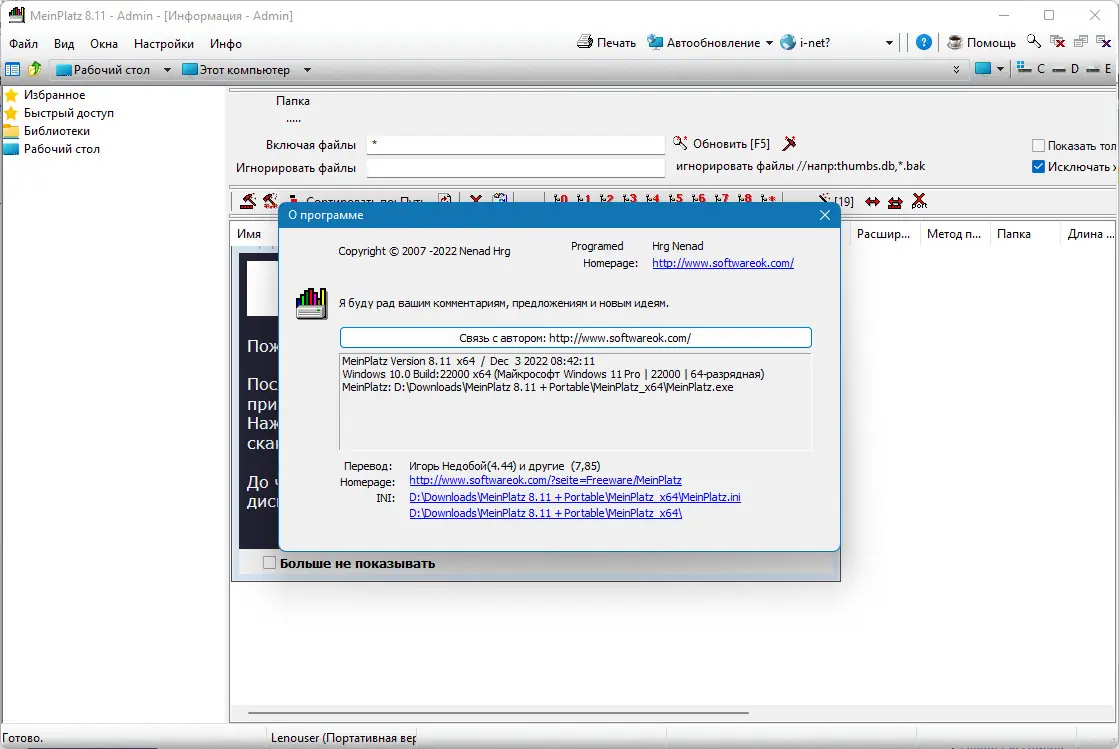Click the tree level 0 icon
This screenshot has width=1119, height=749.
pos(561,199)
